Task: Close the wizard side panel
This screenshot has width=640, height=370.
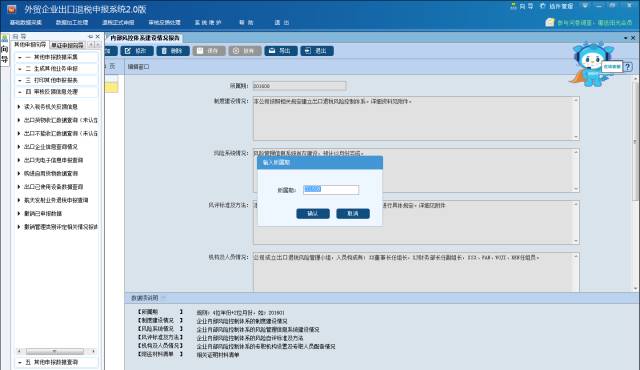Action: point(98,36)
